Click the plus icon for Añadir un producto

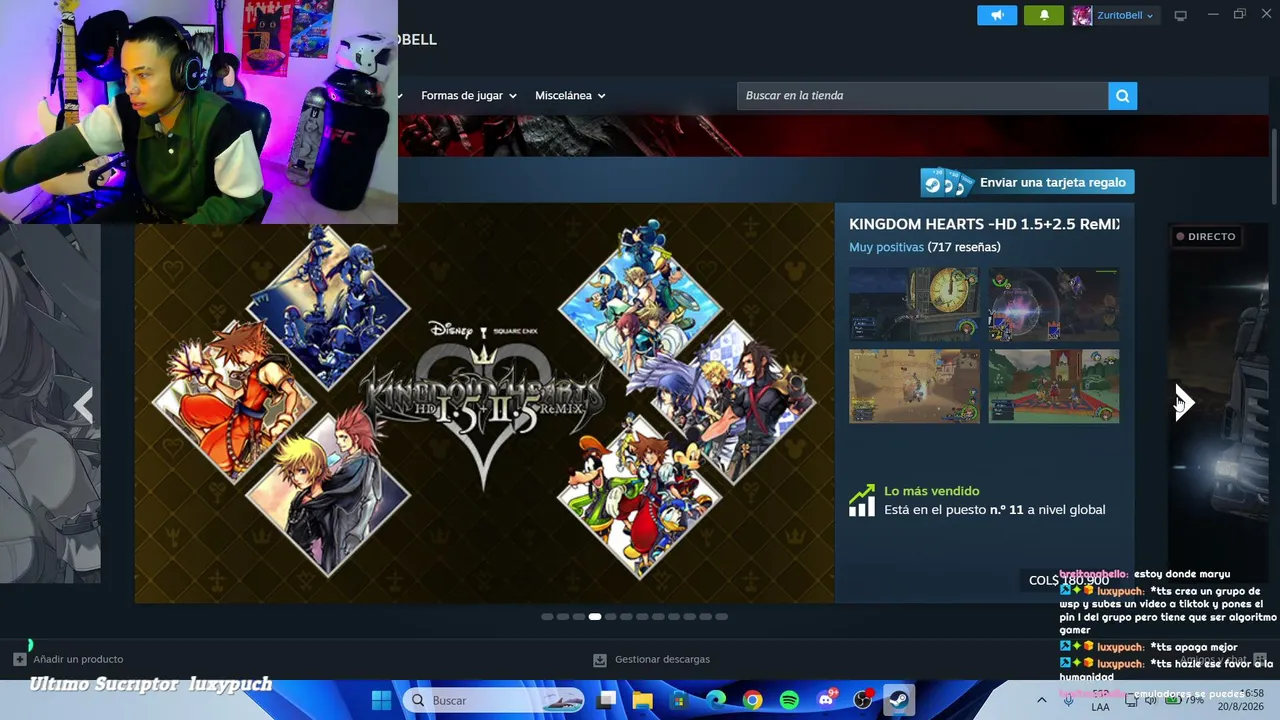pos(20,659)
